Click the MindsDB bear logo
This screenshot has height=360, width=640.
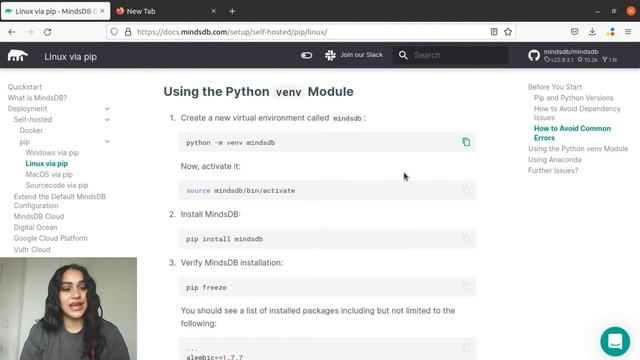click(17, 56)
